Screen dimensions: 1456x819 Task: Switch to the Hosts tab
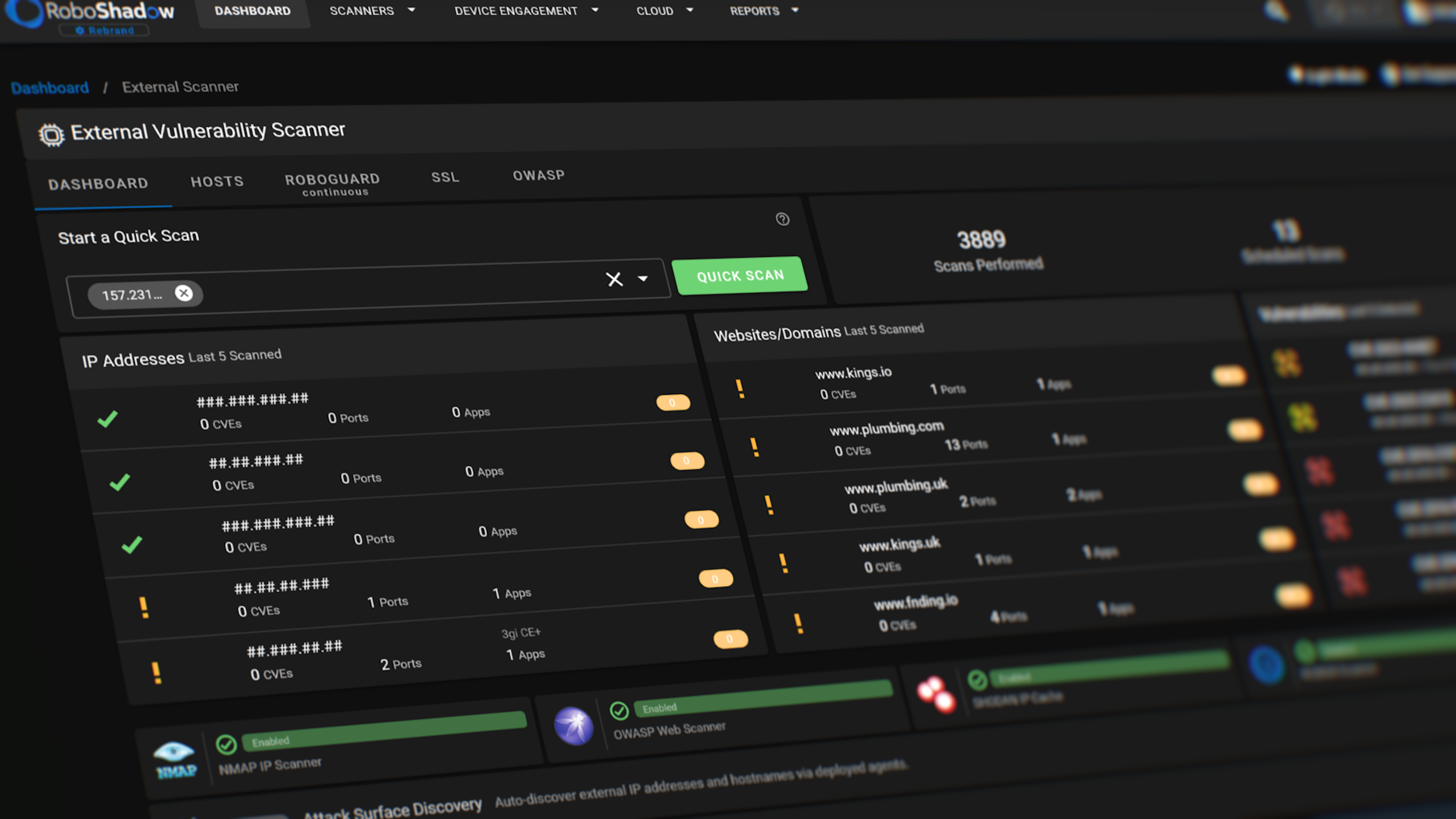coord(217,181)
